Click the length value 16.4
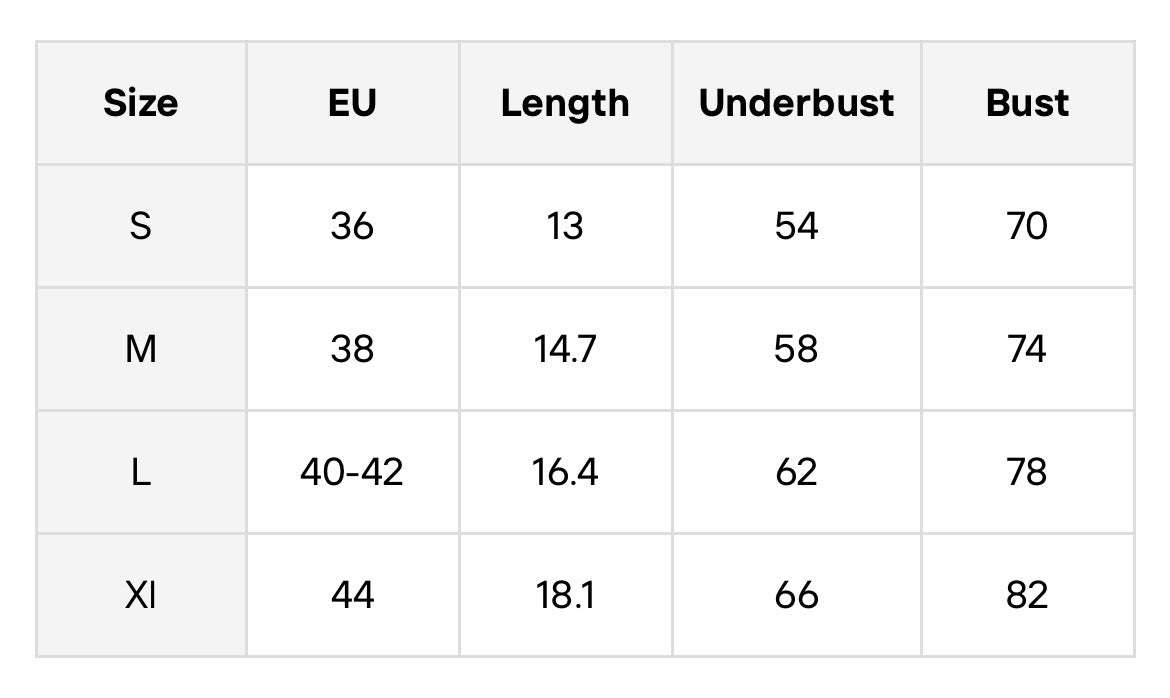Screen dimensions: 1170x698 click(565, 472)
